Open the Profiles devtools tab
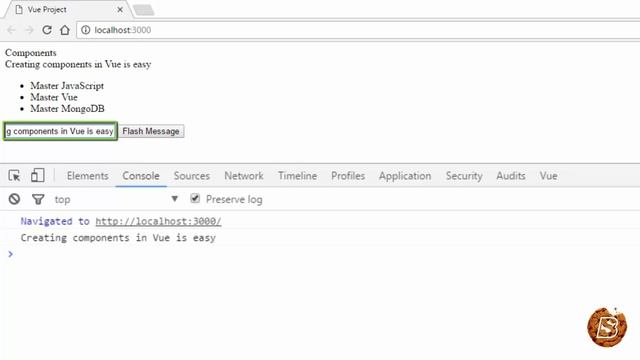The width and height of the screenshot is (640, 360). point(348,176)
